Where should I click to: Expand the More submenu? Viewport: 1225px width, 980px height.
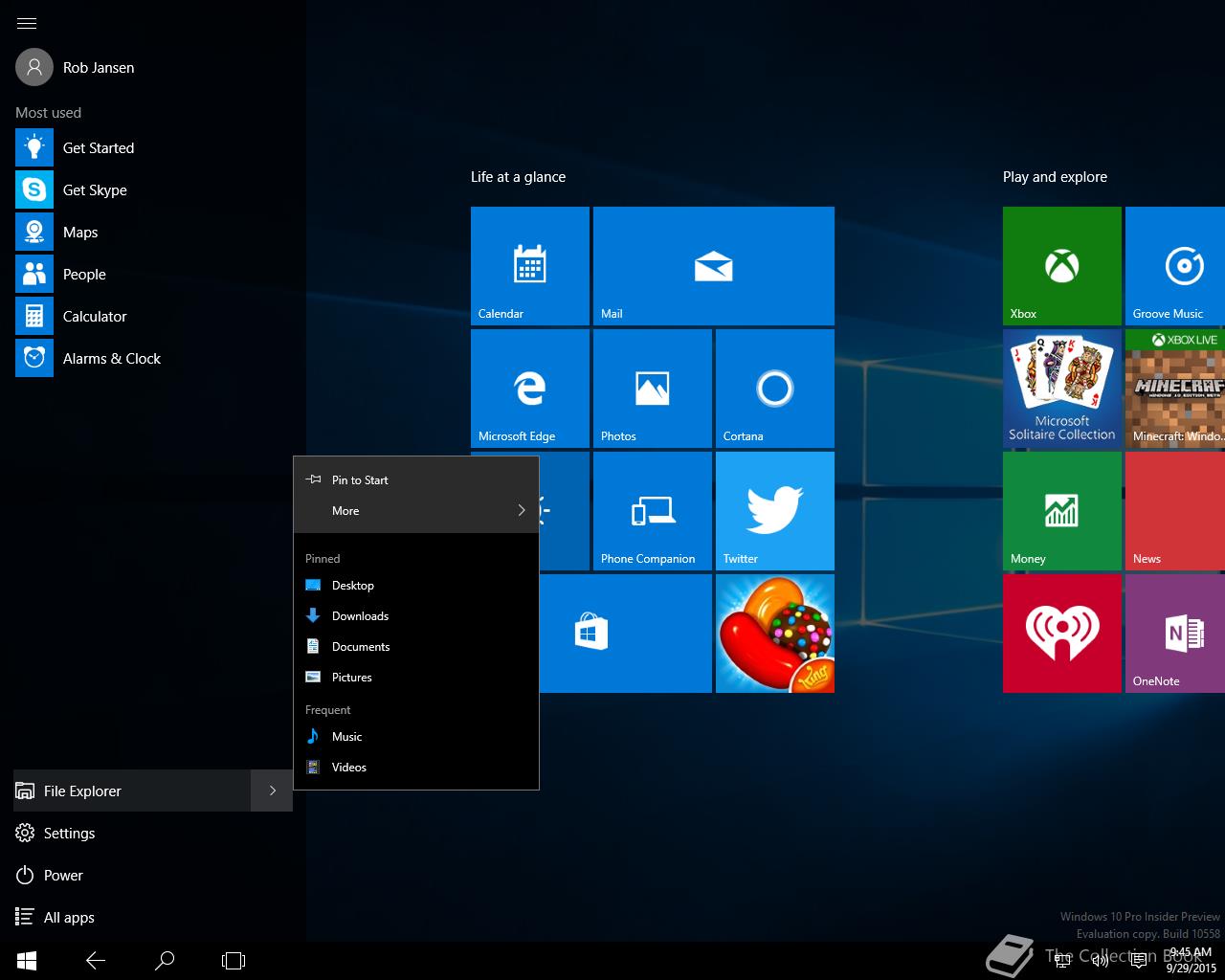pyautogui.click(x=416, y=511)
